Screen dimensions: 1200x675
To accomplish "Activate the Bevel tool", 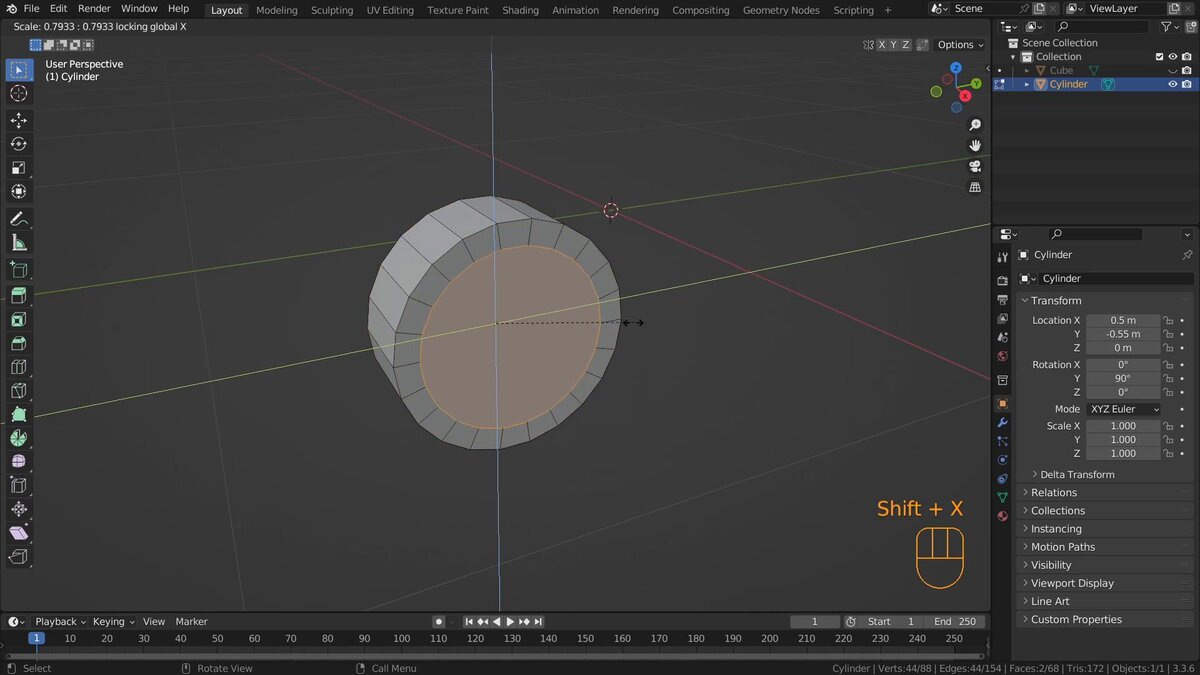I will pyautogui.click(x=19, y=344).
